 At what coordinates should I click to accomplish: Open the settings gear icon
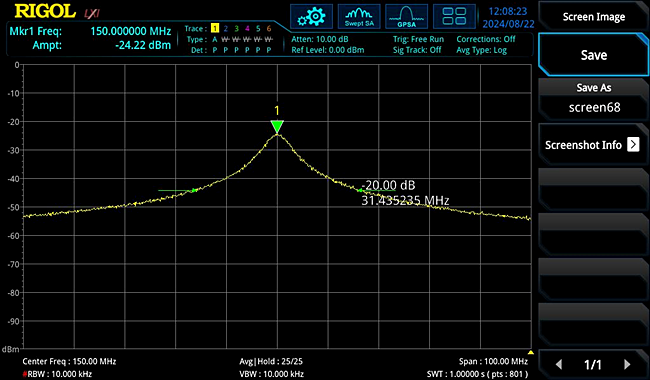pos(311,17)
